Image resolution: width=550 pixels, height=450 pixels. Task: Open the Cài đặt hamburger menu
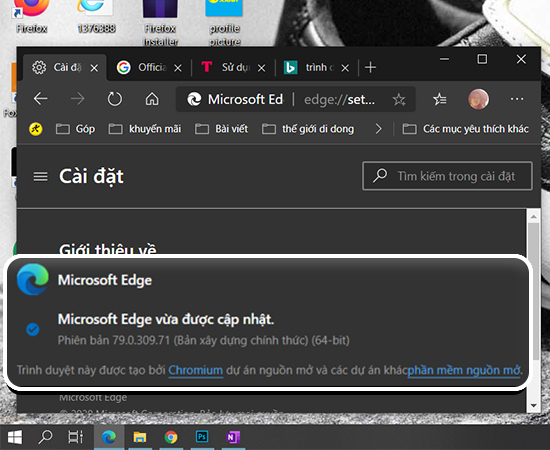click(41, 176)
